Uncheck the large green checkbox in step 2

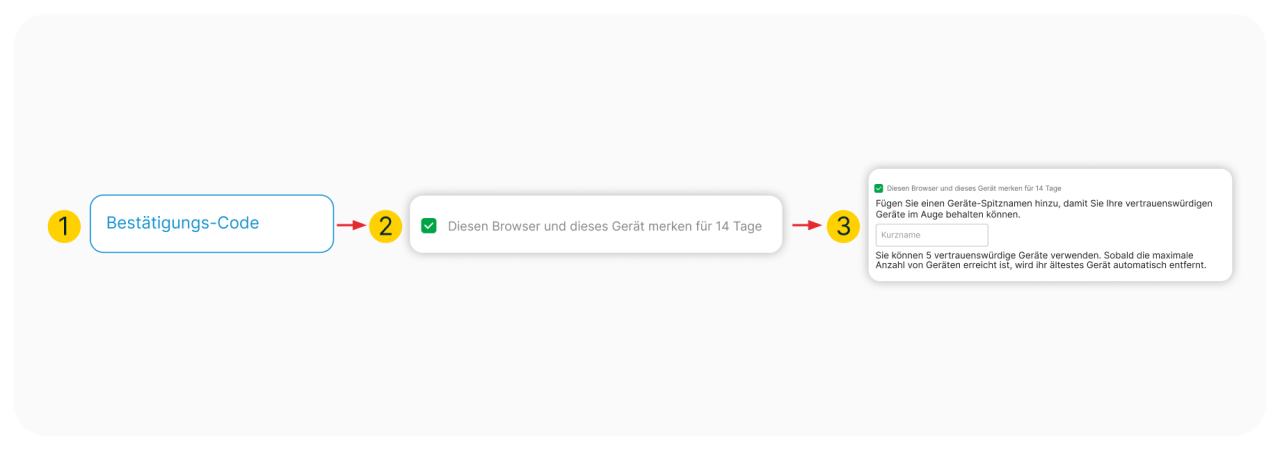coord(429,226)
